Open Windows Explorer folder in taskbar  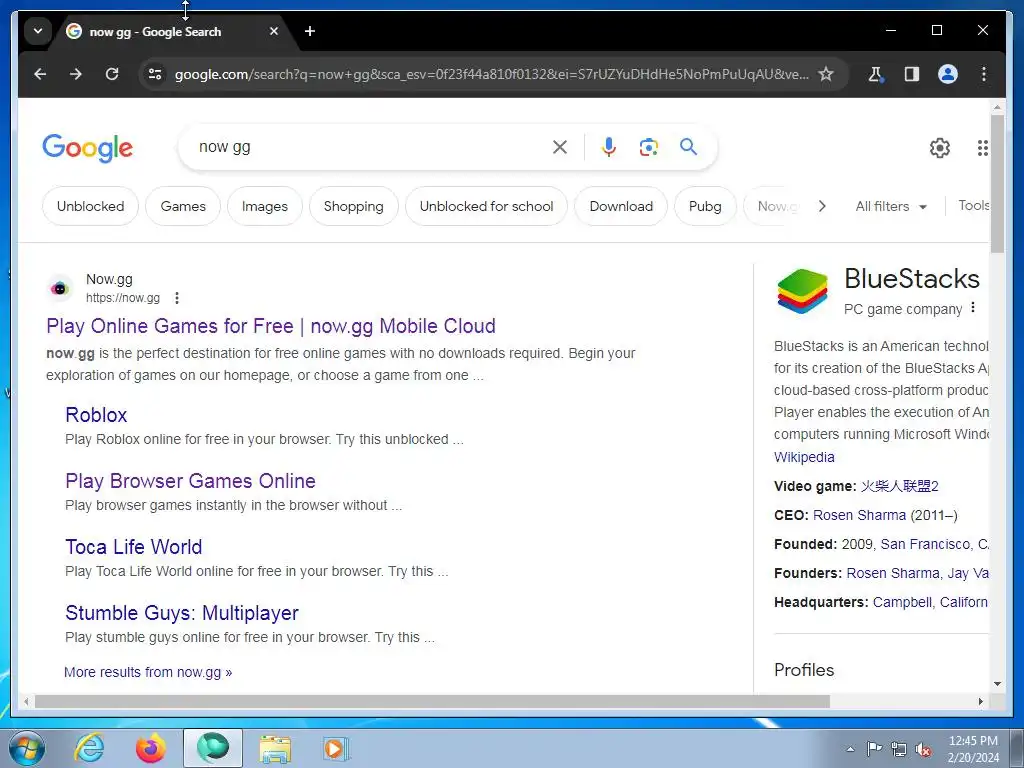pyautogui.click(x=275, y=748)
